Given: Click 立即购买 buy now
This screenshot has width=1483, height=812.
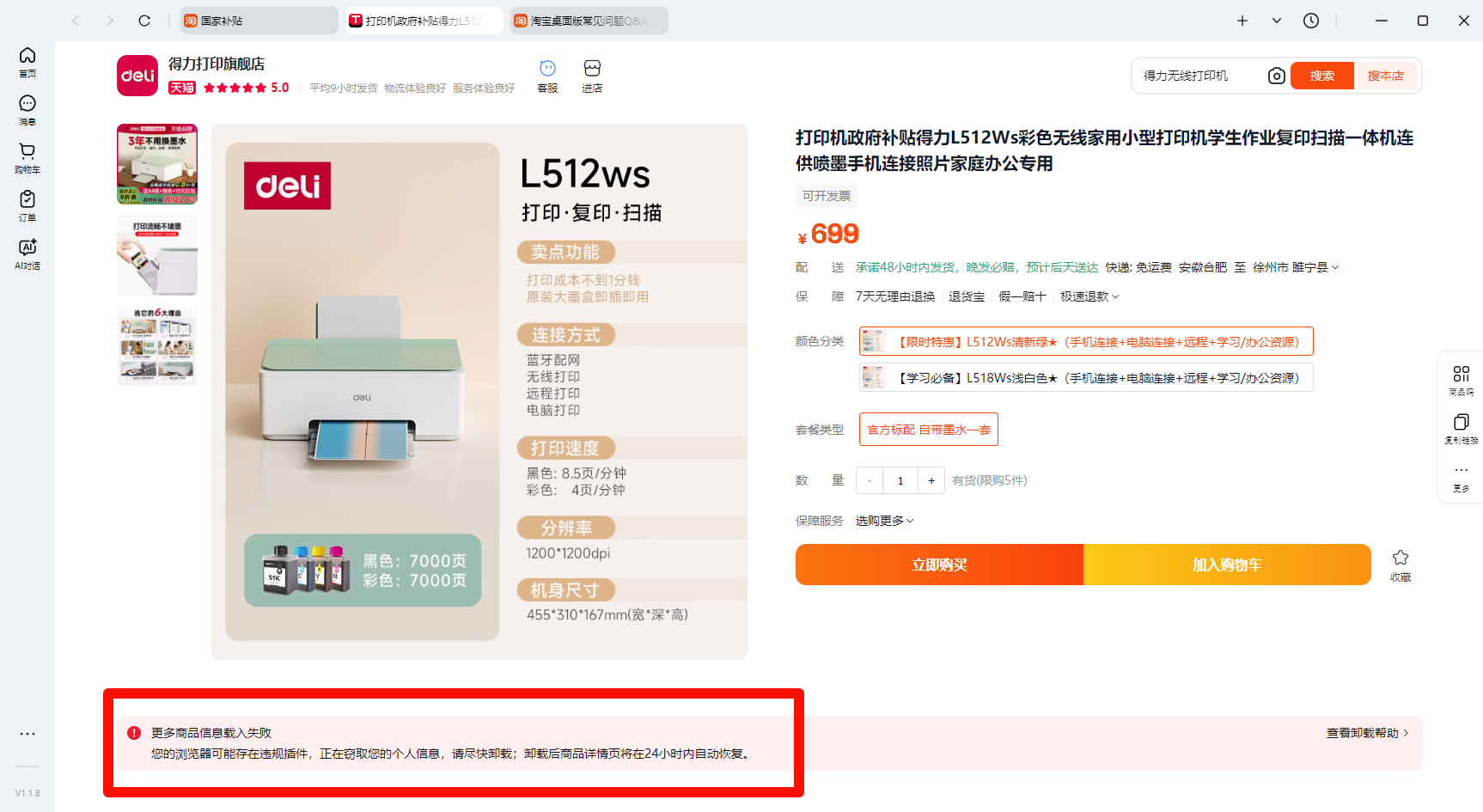Looking at the screenshot, I should 939,565.
